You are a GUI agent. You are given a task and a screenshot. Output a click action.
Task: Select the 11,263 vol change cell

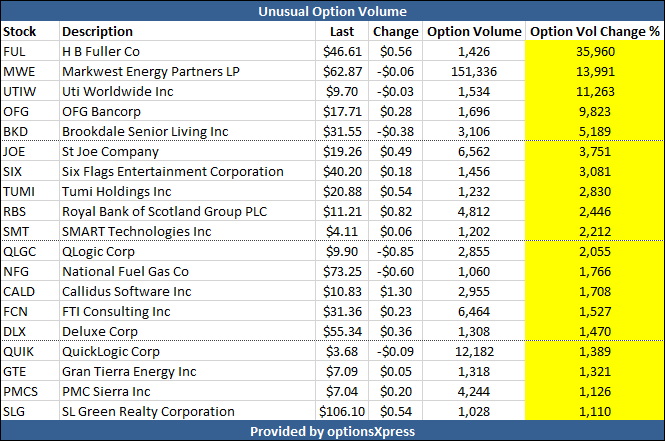[595, 92]
